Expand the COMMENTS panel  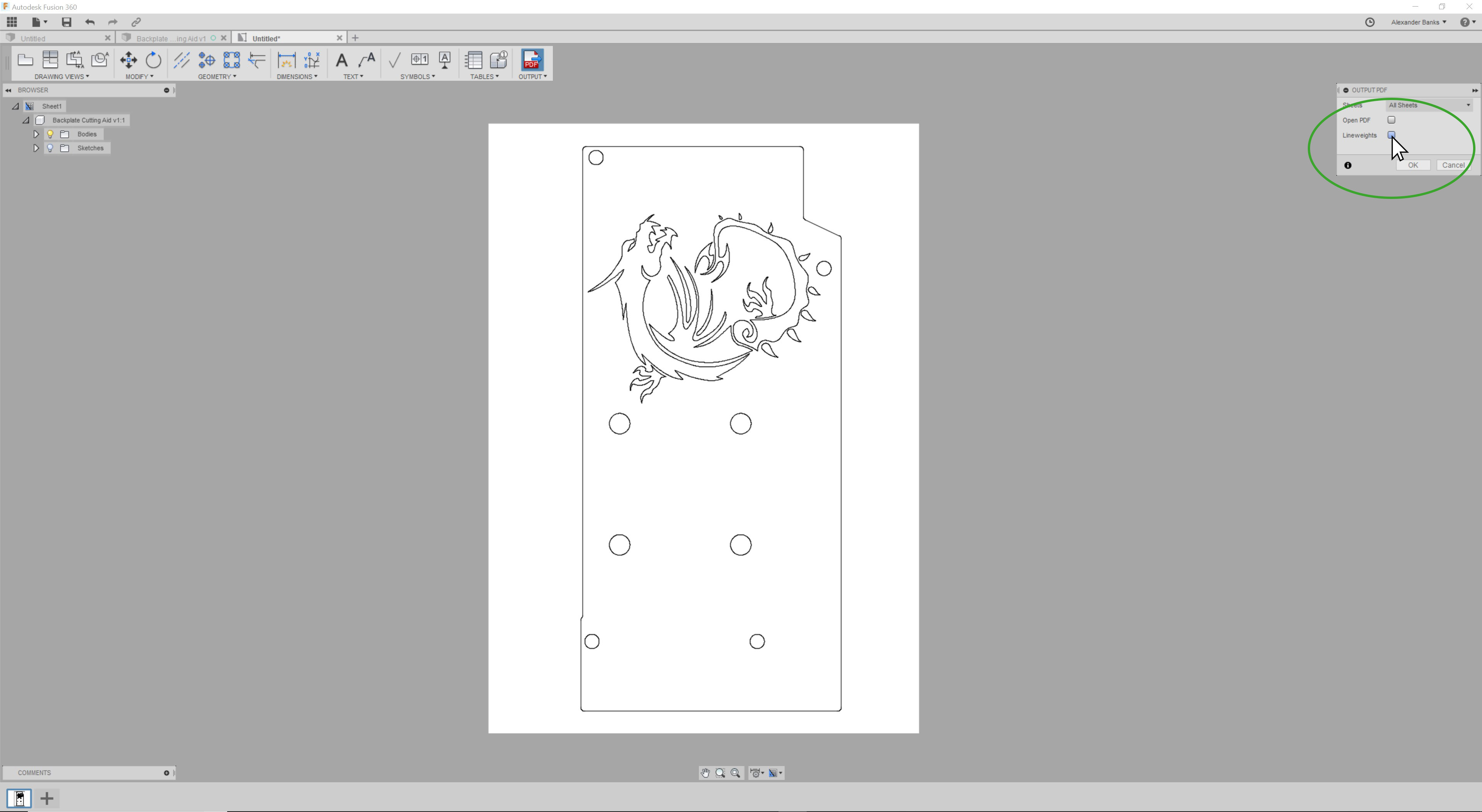[166, 773]
